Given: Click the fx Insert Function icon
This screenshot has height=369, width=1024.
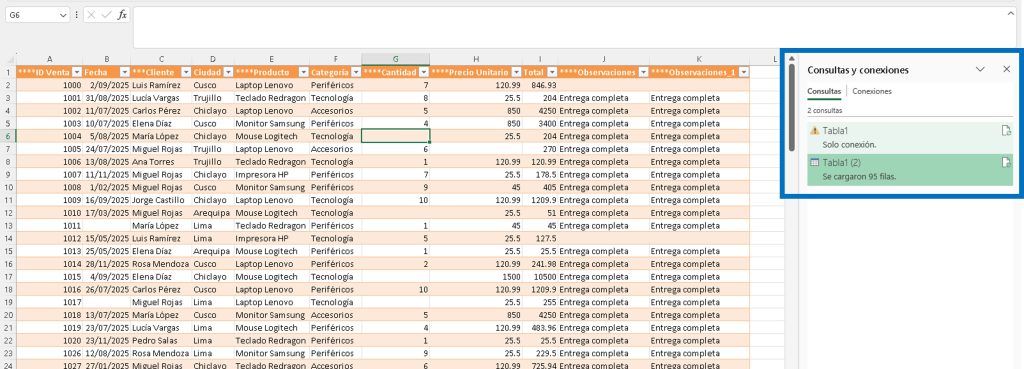Looking at the screenshot, I should click(122, 14).
